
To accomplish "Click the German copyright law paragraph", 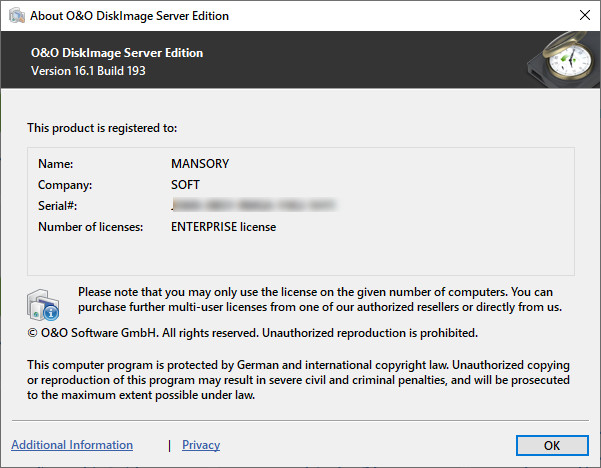I will pos(298,381).
